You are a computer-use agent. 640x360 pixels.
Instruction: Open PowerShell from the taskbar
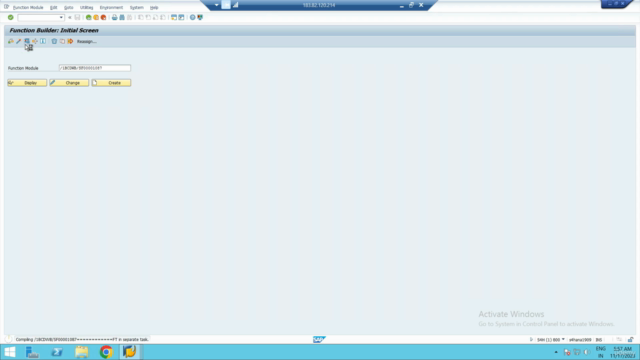(x=57, y=352)
